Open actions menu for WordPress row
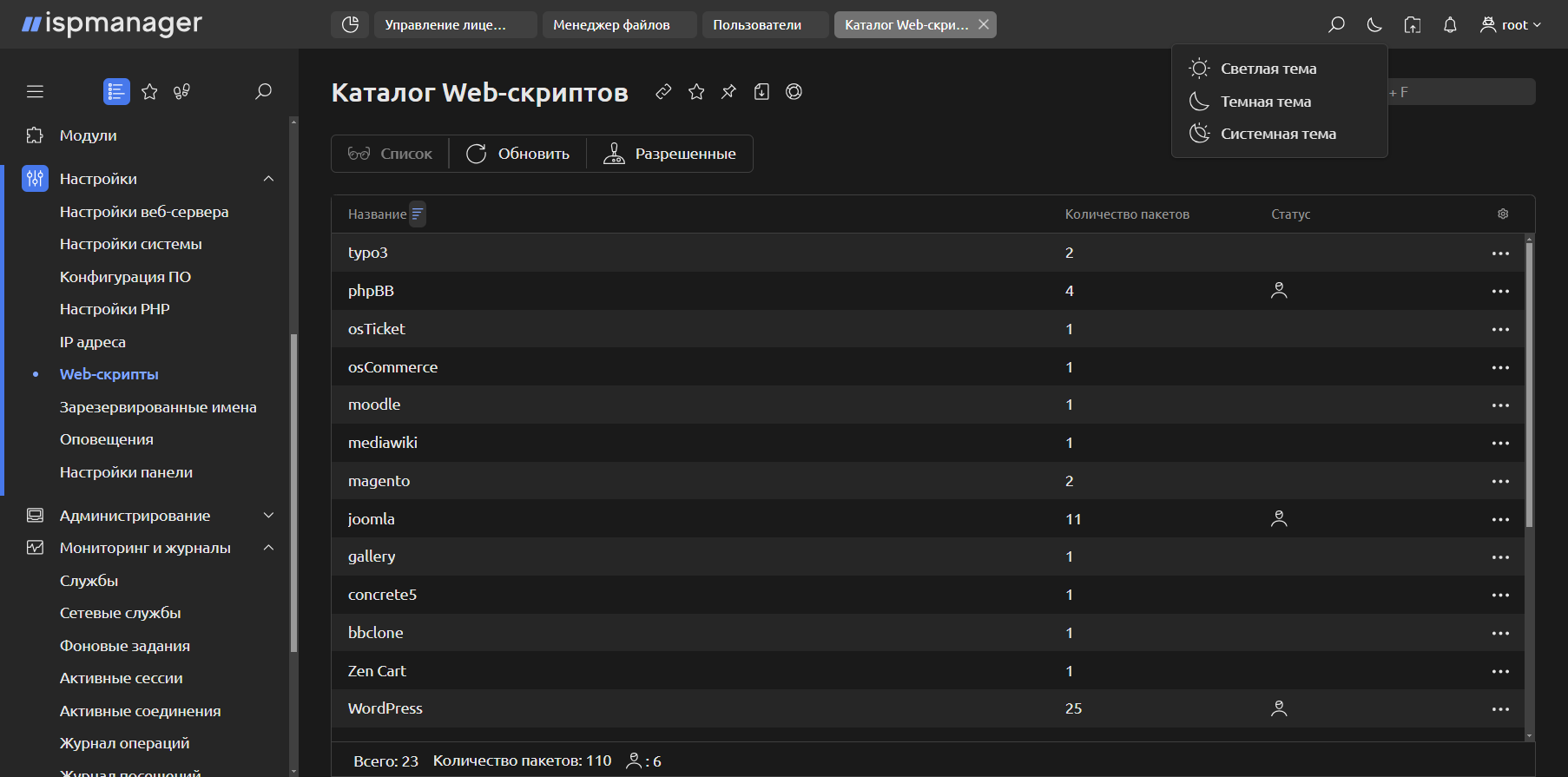This screenshot has width=1568, height=777. [1500, 709]
